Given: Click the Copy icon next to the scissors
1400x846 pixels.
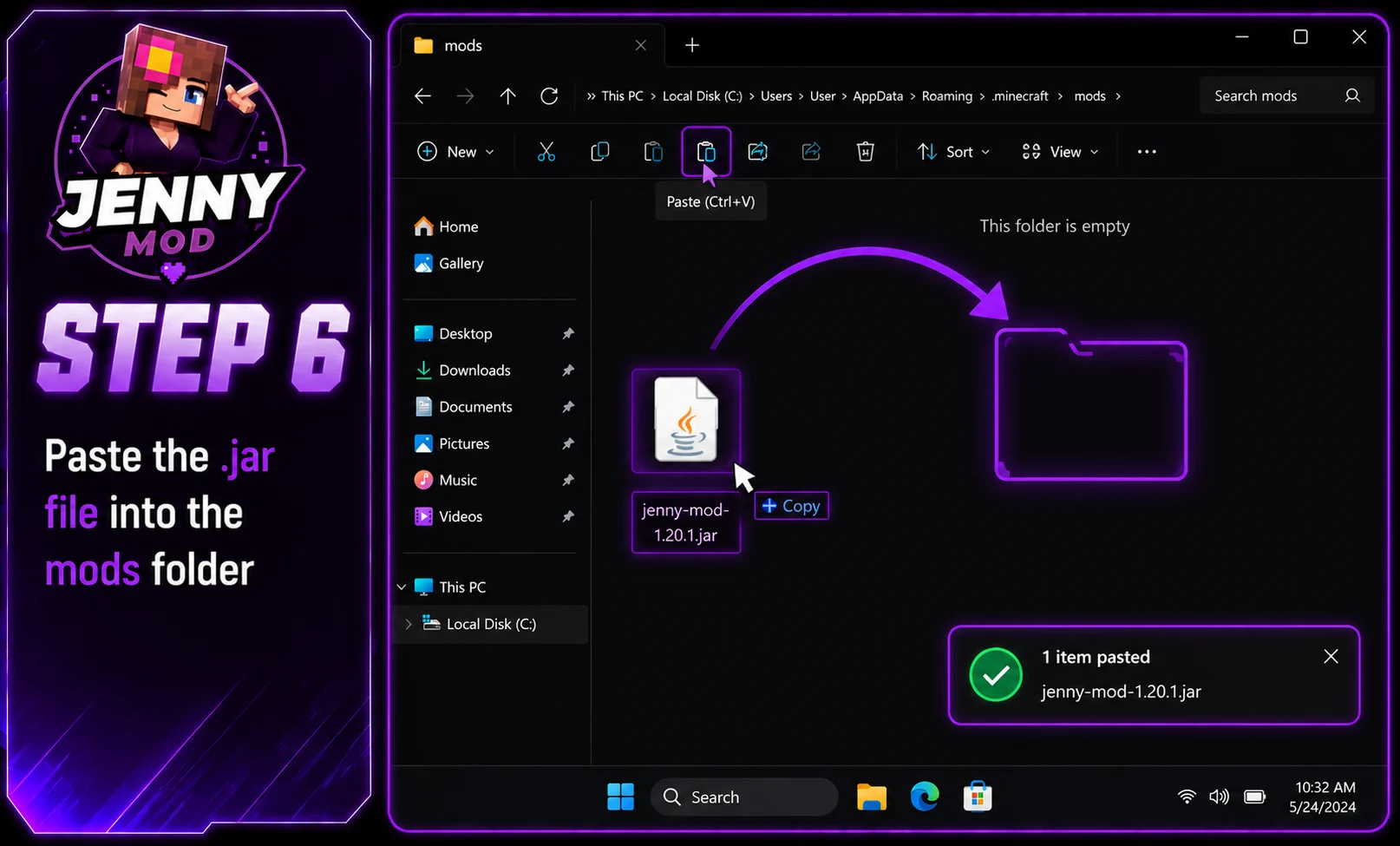Looking at the screenshot, I should click(599, 152).
